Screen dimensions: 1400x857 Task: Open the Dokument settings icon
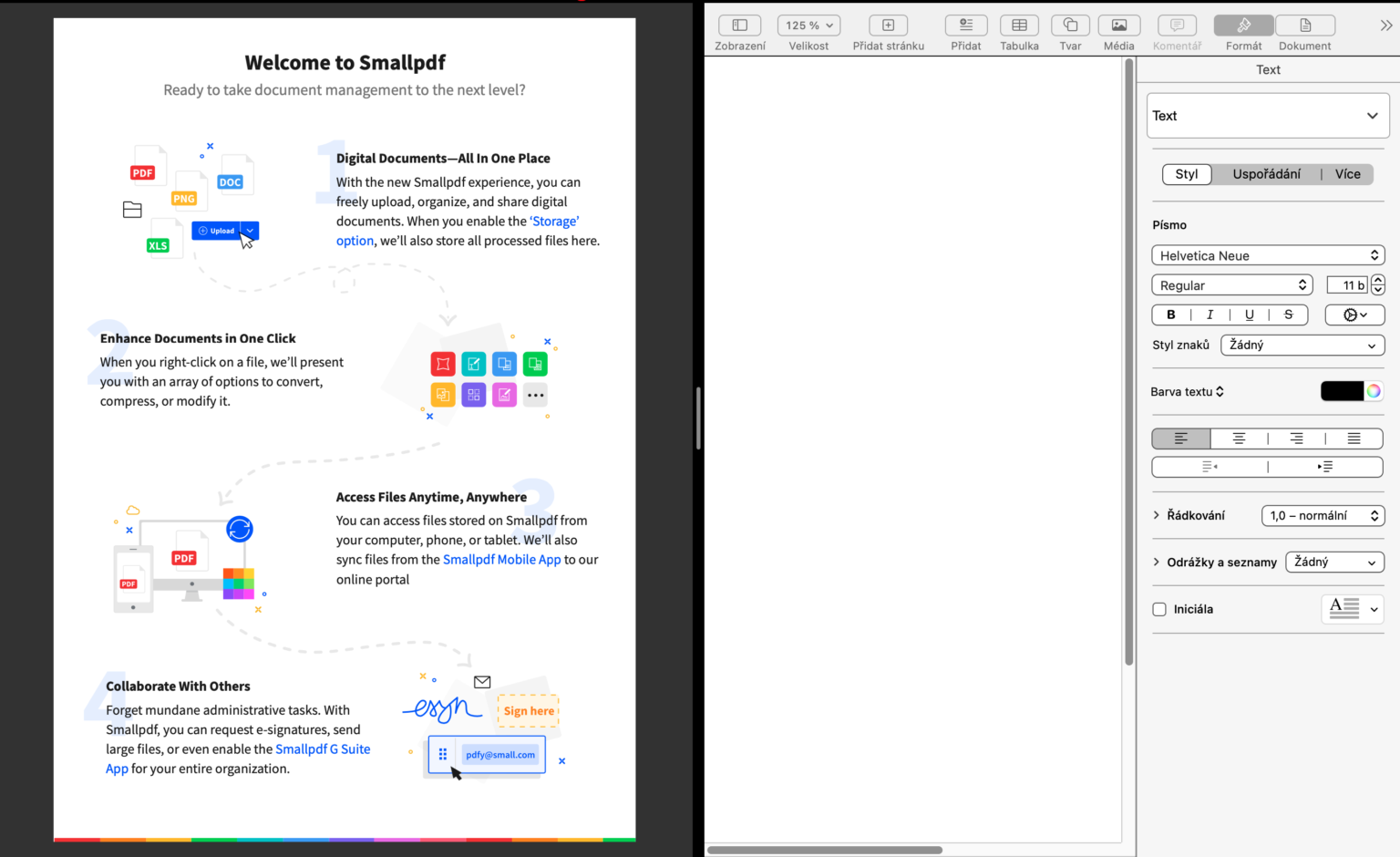[x=1305, y=25]
